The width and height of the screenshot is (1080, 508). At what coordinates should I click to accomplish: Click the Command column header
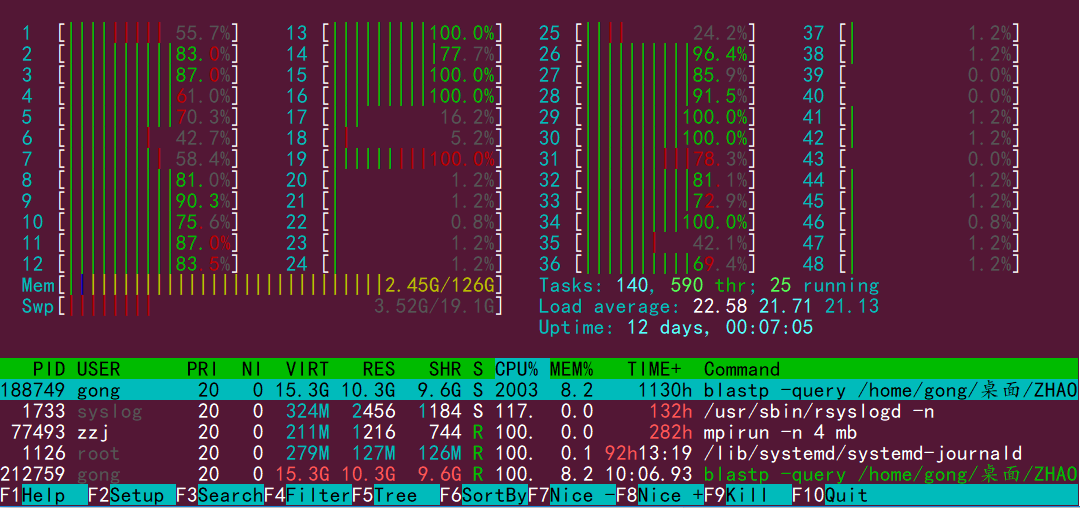coord(742,369)
